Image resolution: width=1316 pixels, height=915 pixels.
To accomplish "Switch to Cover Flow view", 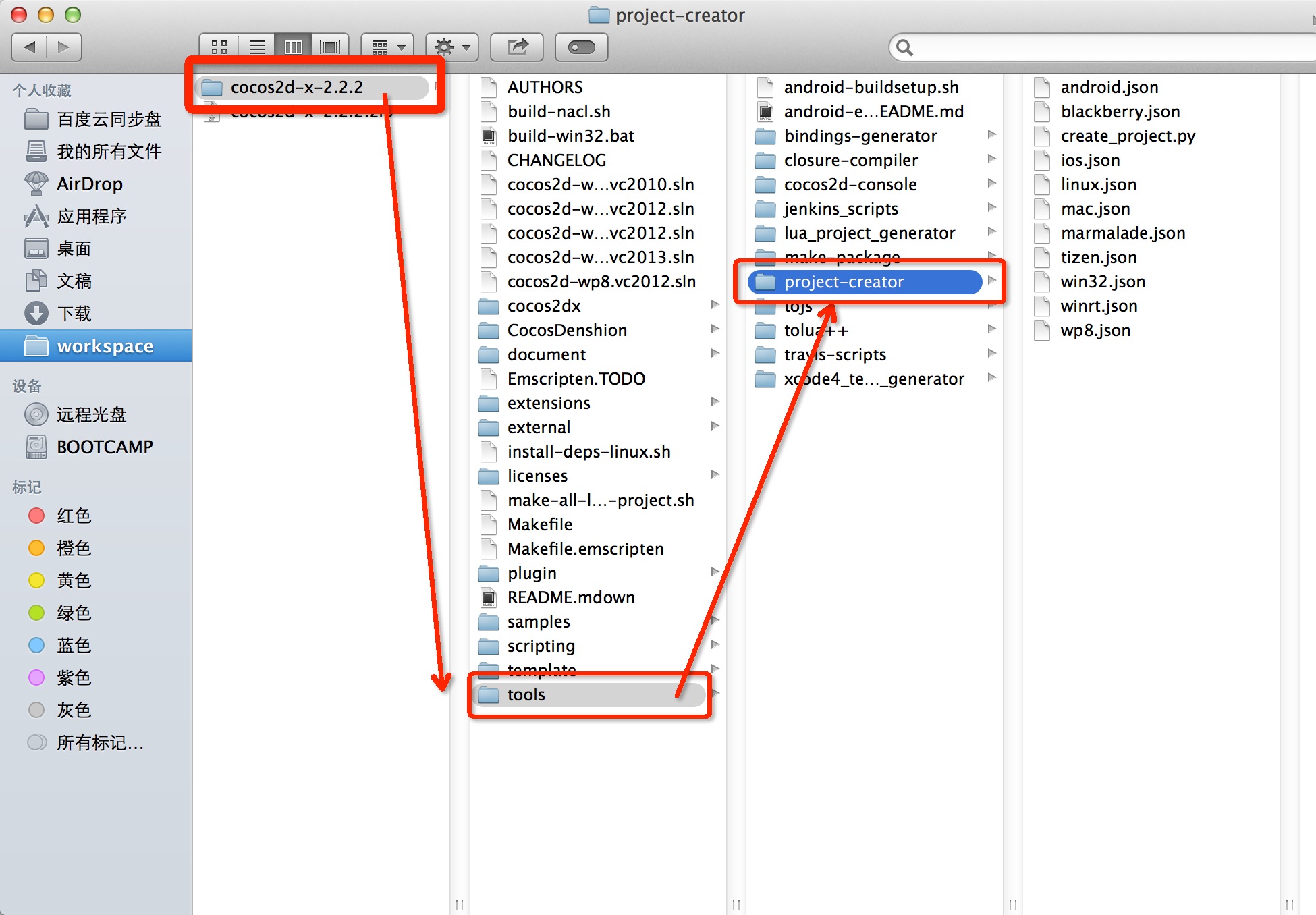I will tap(330, 47).
